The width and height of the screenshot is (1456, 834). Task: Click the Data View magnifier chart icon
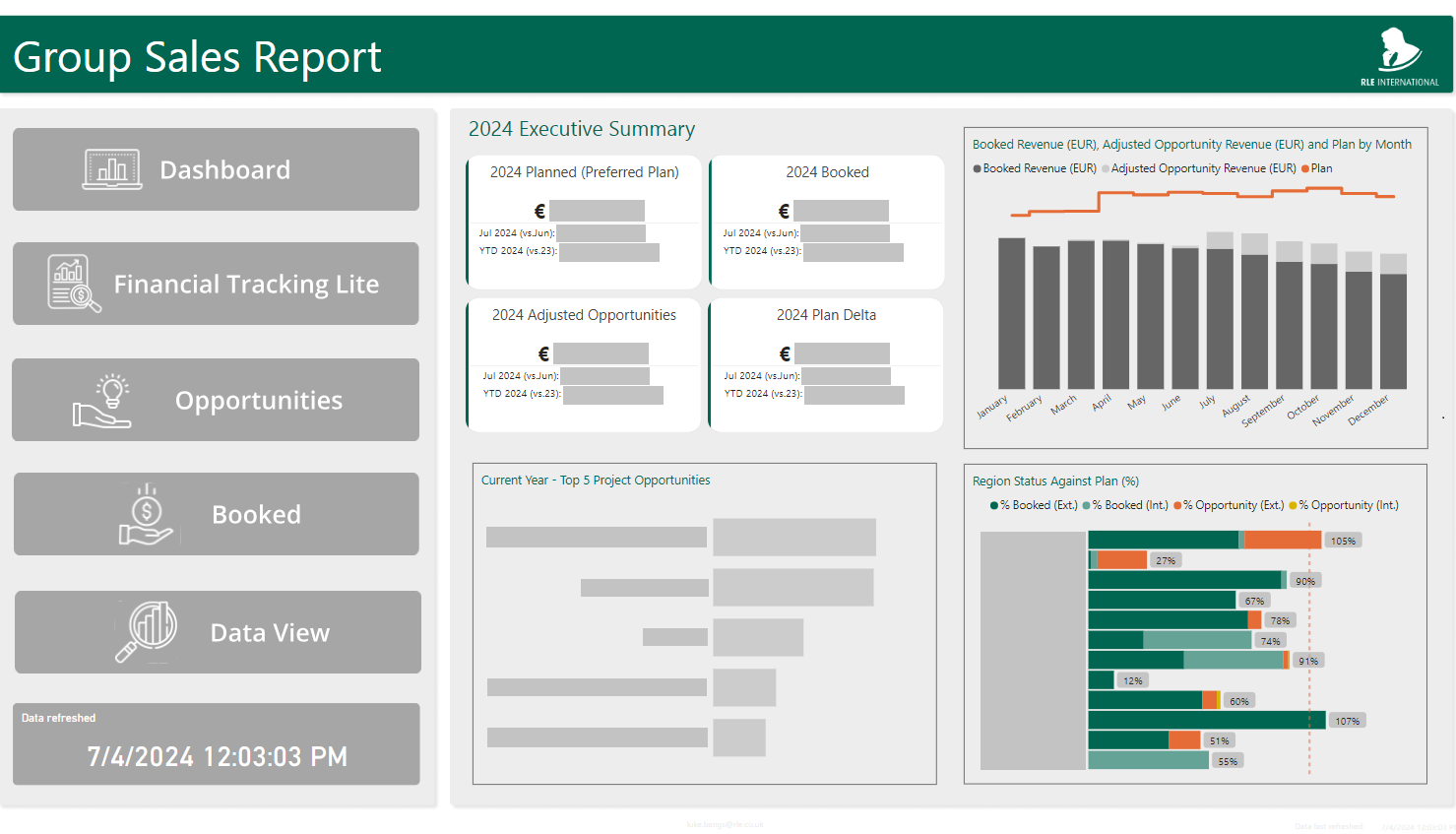pos(147,632)
